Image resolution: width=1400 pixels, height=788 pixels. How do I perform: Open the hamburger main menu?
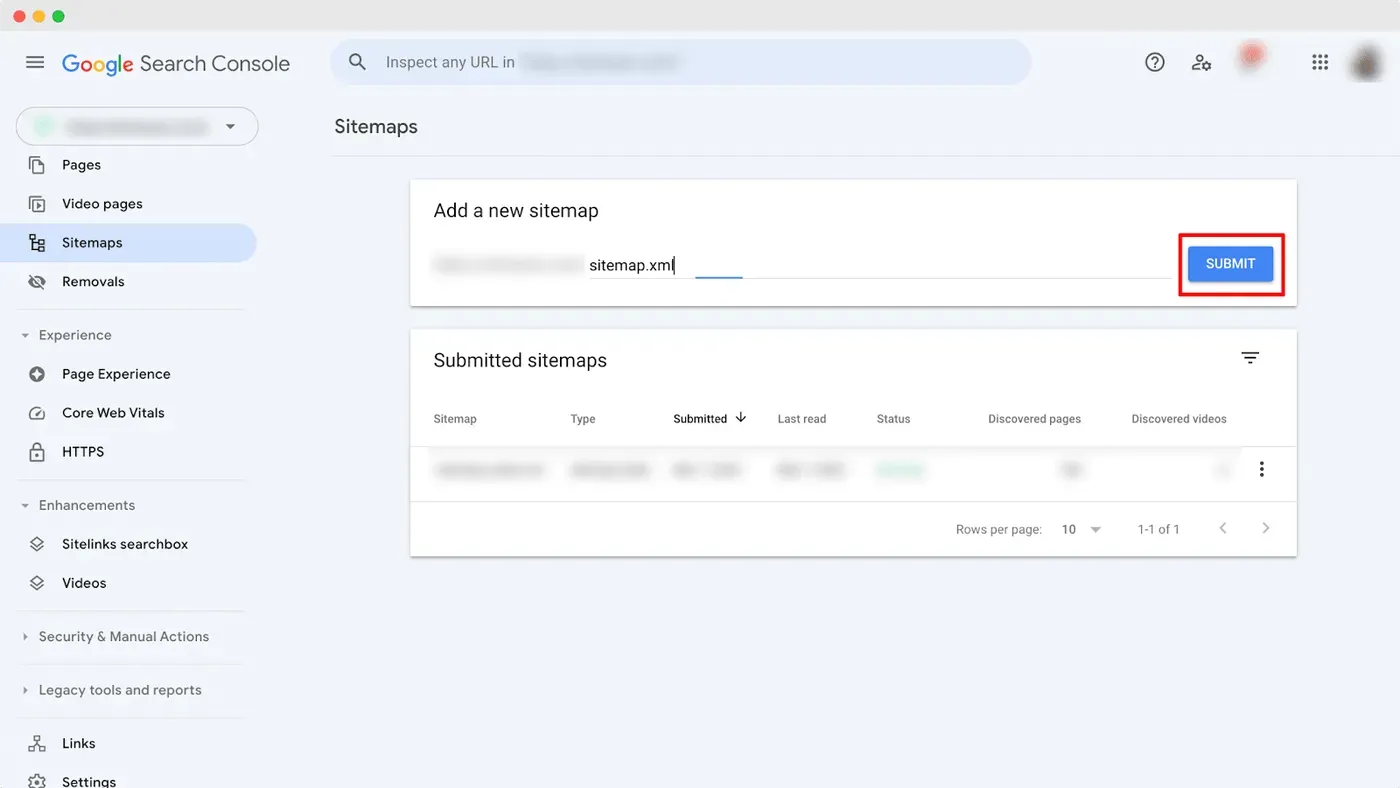[x=35, y=62]
